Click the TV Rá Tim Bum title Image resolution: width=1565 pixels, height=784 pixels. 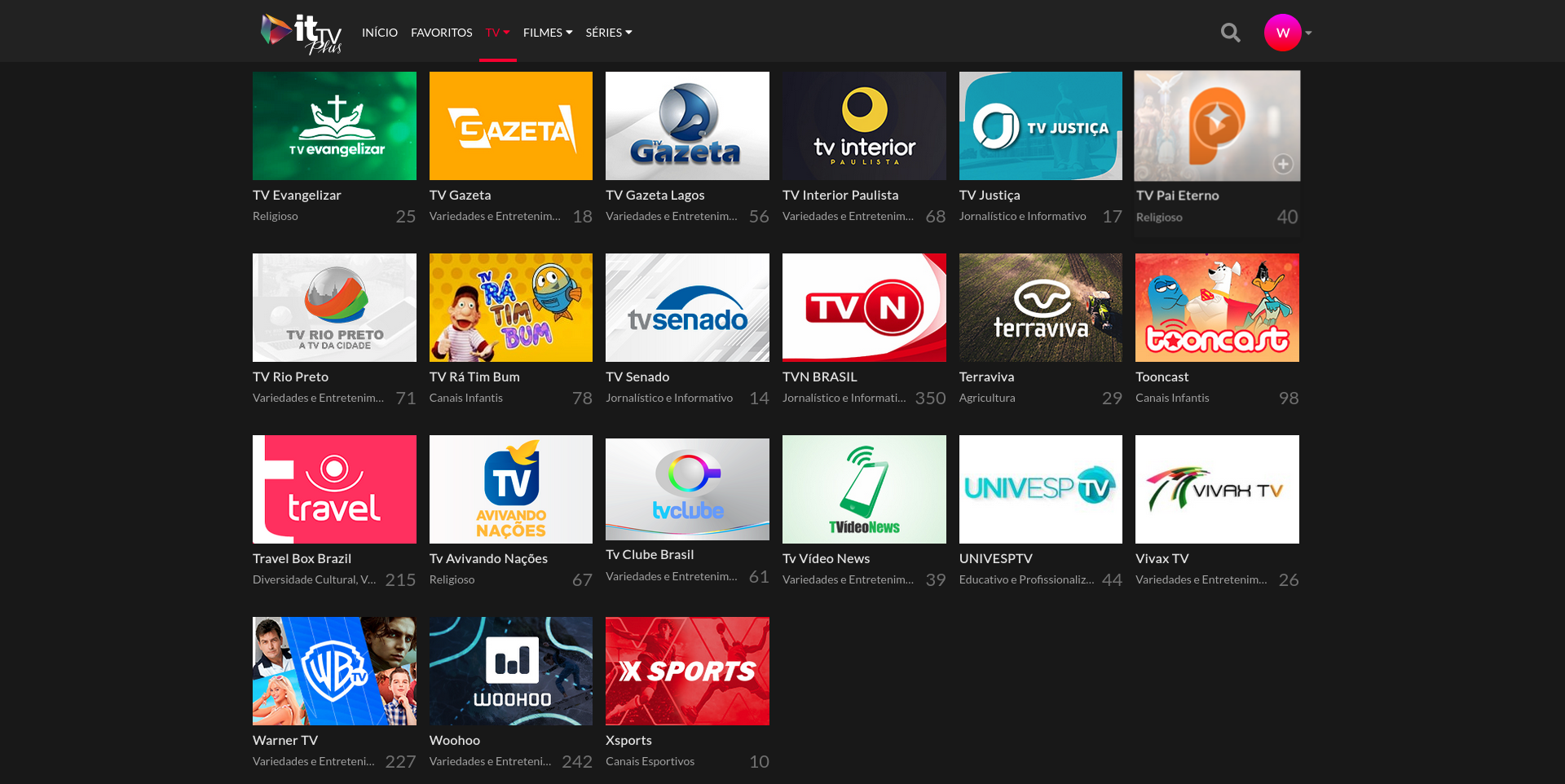click(474, 377)
